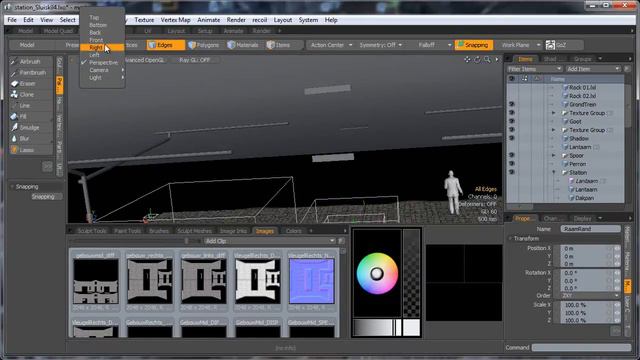Toggle visibility eye for Station group
This screenshot has height=360, width=640.
(511, 173)
